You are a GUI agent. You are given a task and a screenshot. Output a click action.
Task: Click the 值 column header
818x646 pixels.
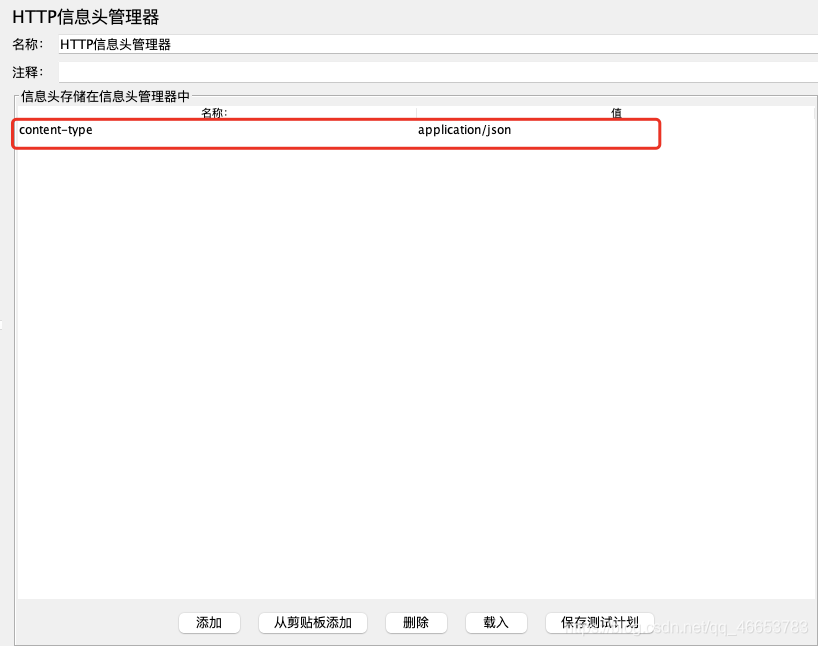click(x=616, y=112)
